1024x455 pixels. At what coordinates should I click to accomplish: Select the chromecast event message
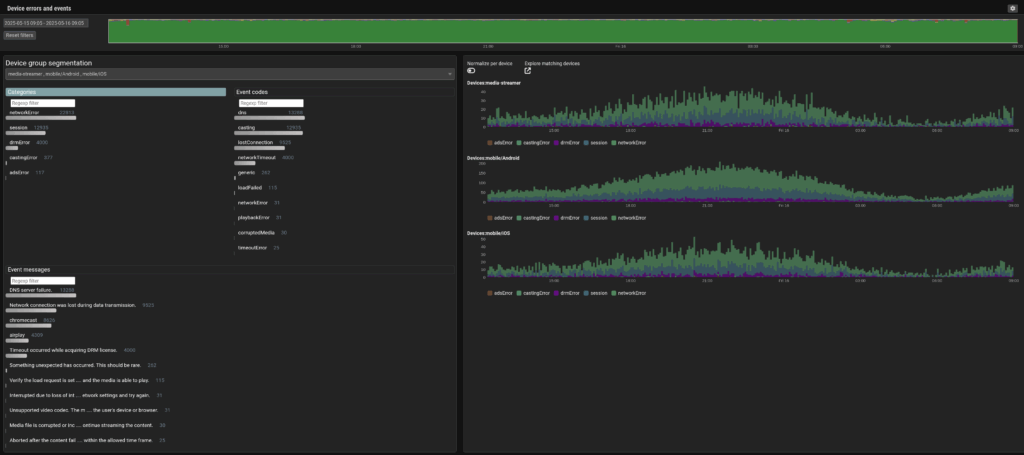[x=24, y=320]
